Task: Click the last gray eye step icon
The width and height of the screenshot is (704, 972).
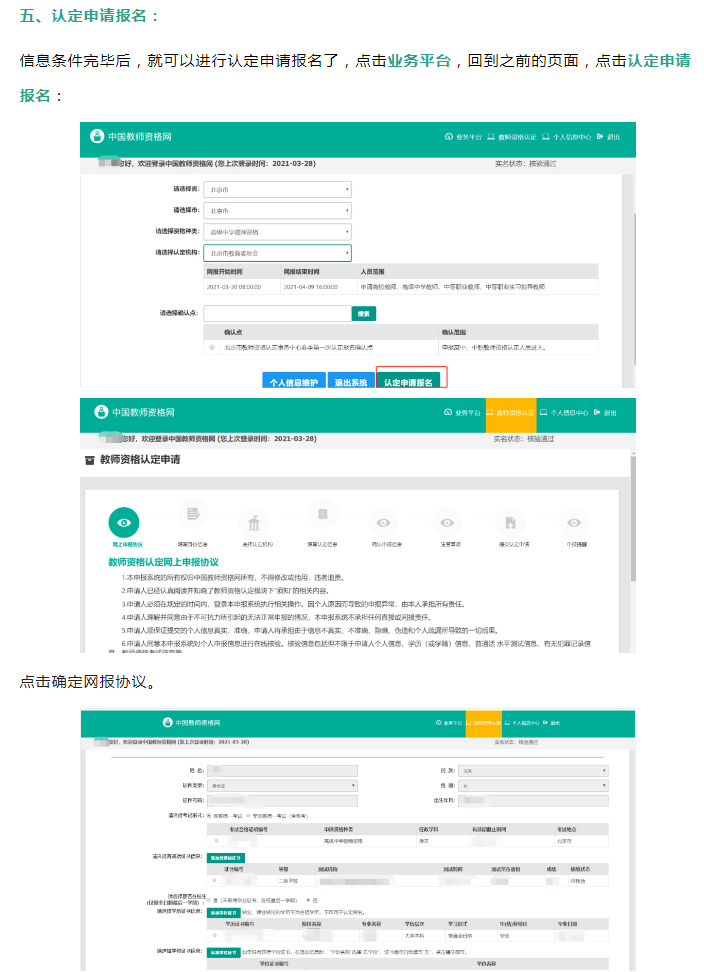Action: pyautogui.click(x=574, y=523)
